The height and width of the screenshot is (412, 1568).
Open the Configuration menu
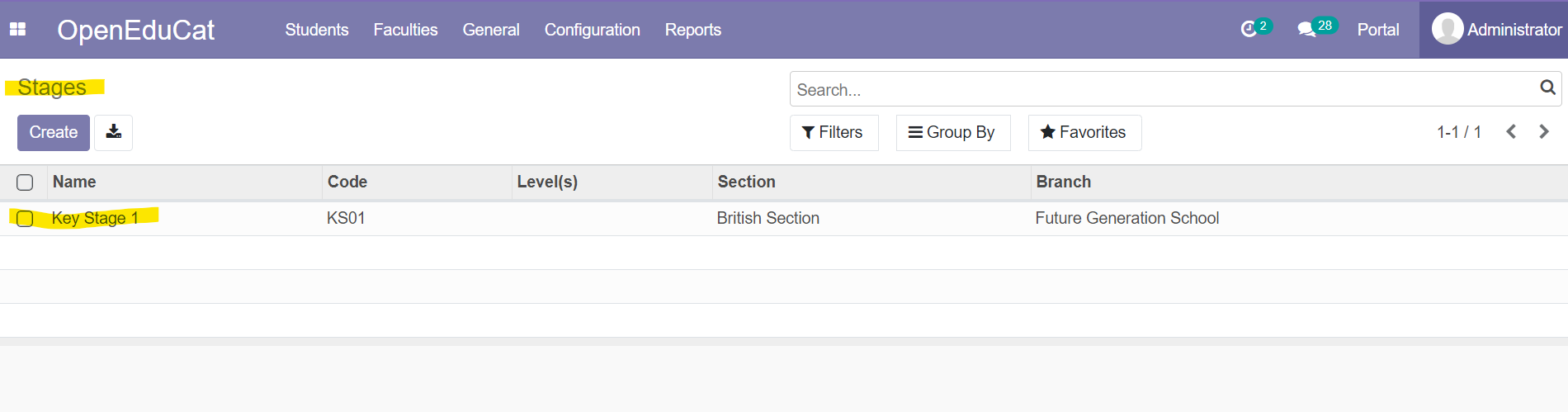point(593,30)
